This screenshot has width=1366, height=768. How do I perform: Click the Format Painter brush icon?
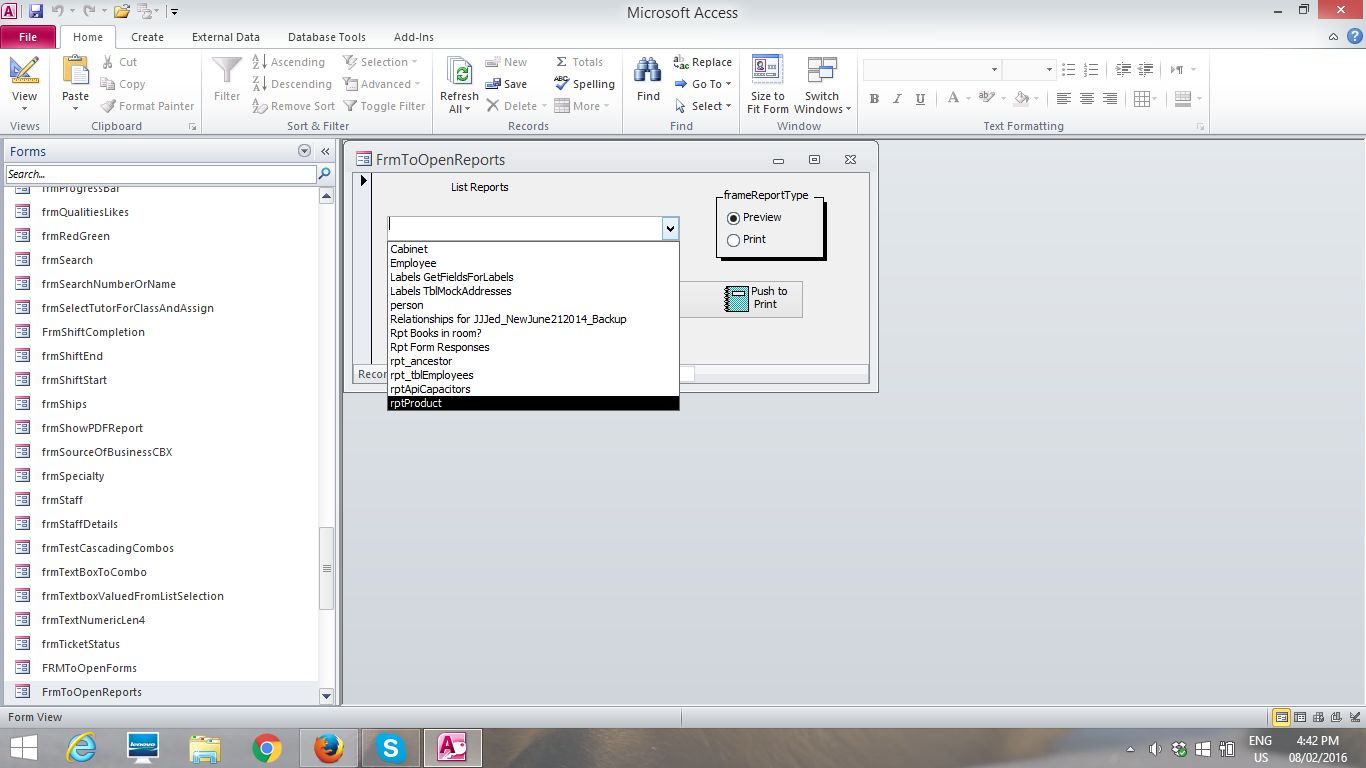pyautogui.click(x=108, y=106)
